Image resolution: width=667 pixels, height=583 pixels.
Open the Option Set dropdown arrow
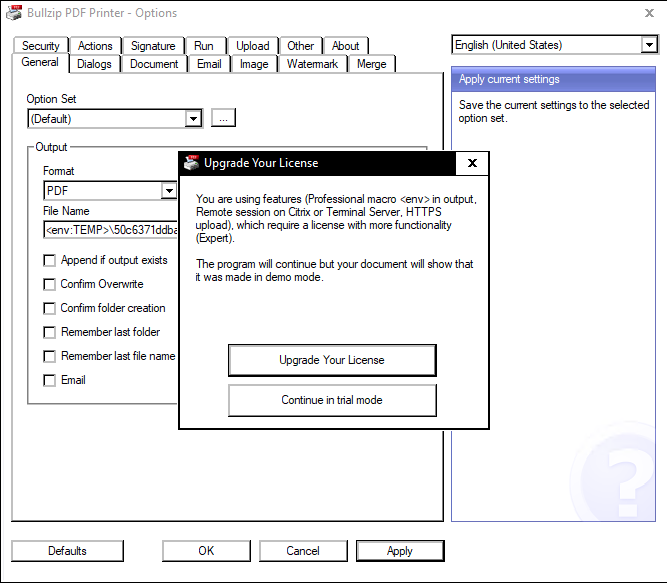(193, 119)
